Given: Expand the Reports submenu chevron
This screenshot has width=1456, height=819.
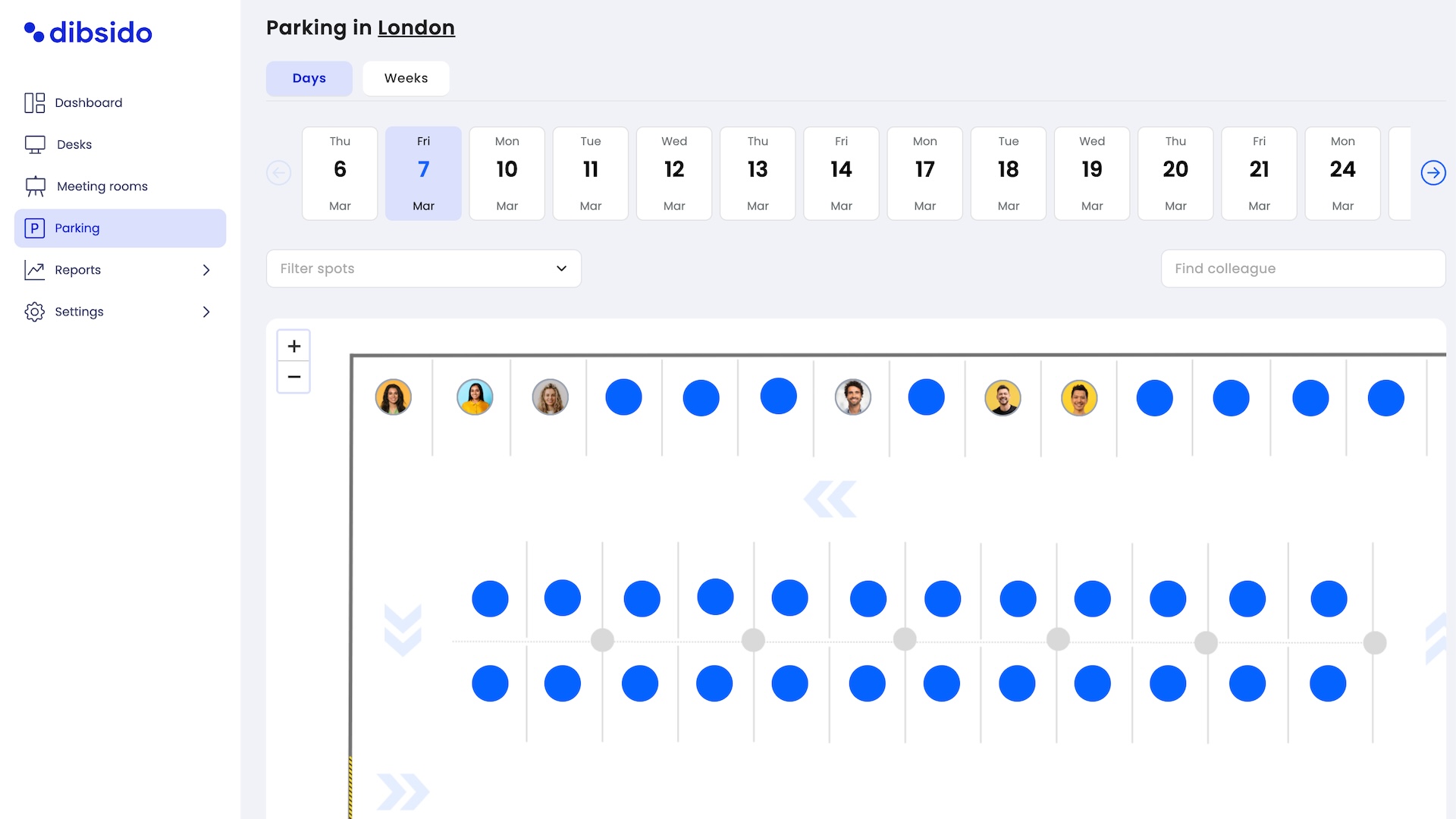Looking at the screenshot, I should pos(206,270).
